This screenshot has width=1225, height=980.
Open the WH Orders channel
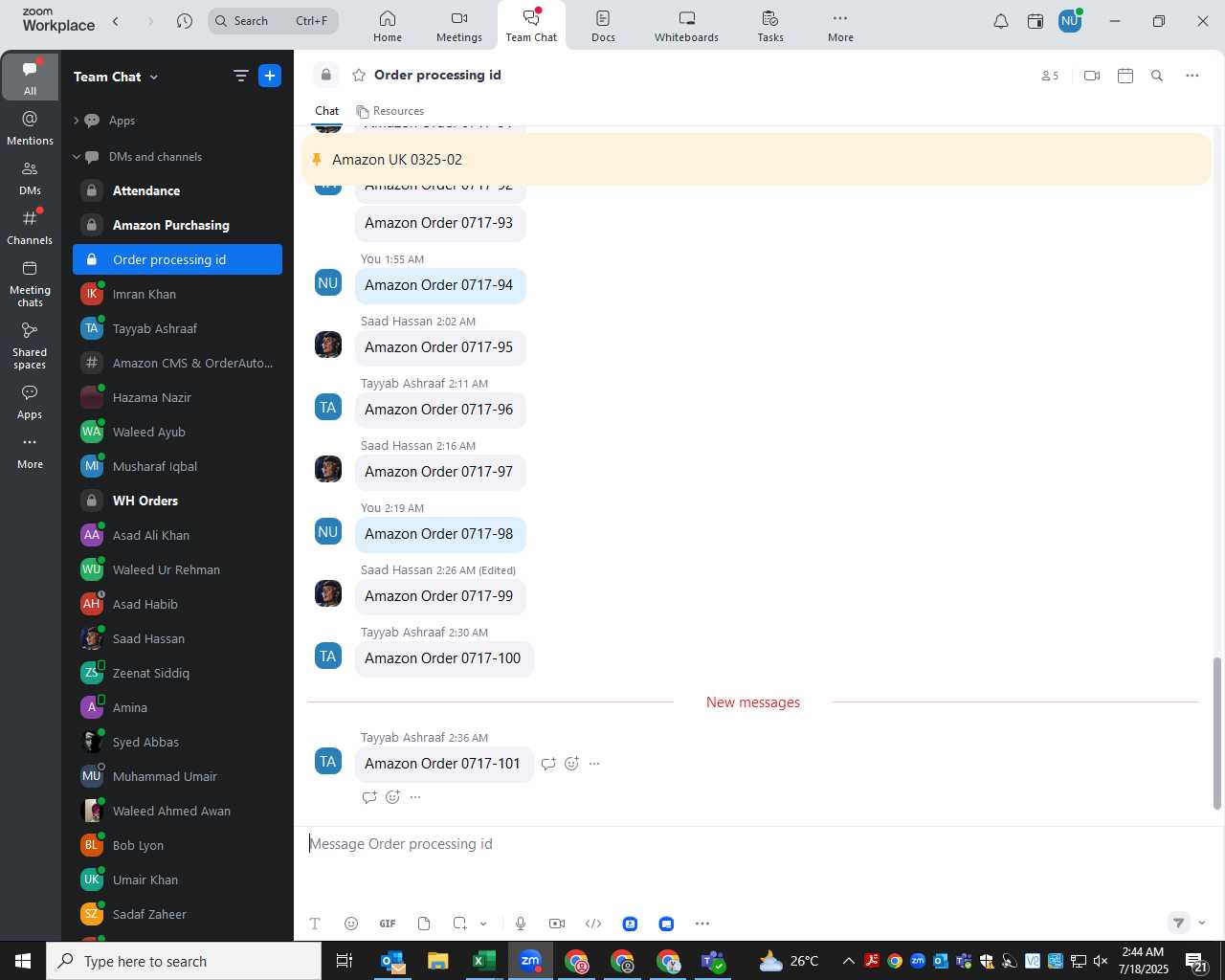coord(177,501)
